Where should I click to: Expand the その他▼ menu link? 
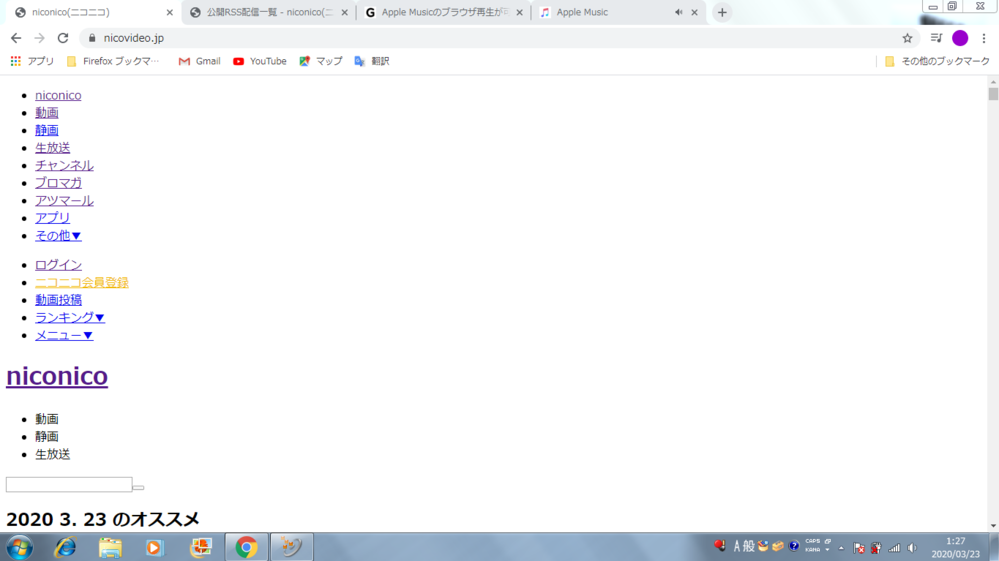(58, 236)
